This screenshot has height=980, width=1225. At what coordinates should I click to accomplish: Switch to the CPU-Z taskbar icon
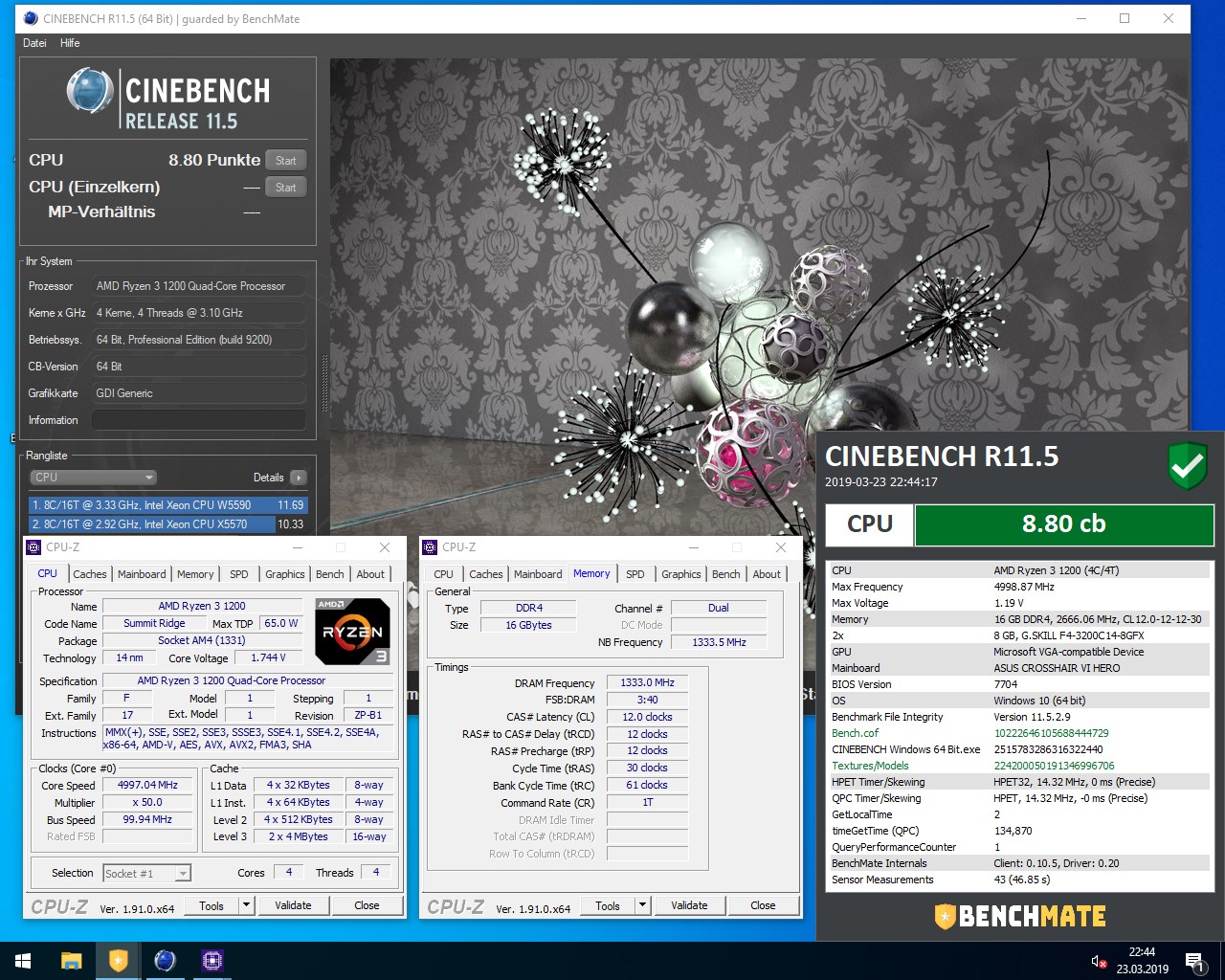(x=212, y=961)
